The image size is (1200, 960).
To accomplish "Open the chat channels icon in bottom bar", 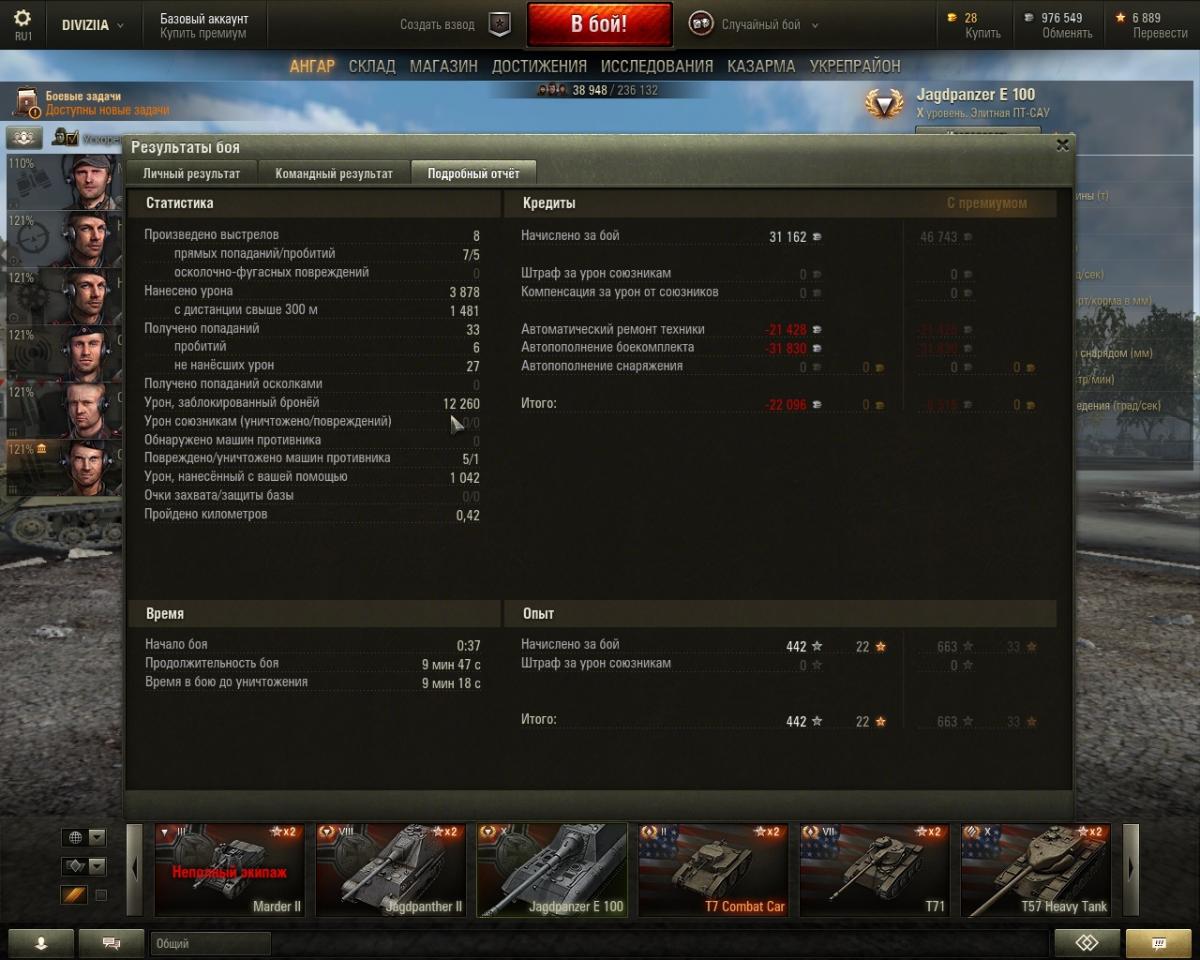I will 111,943.
